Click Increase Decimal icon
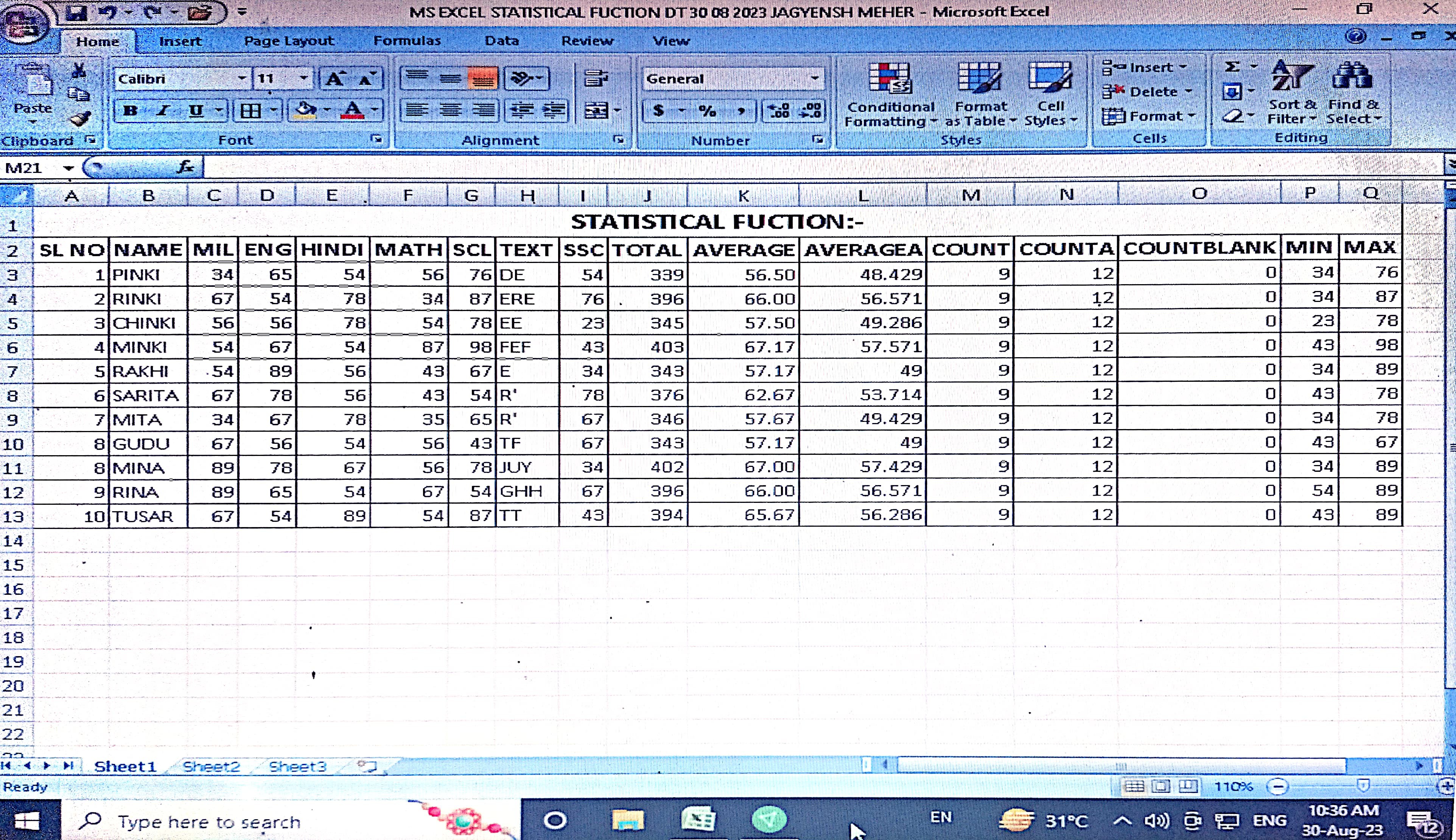 point(779,110)
